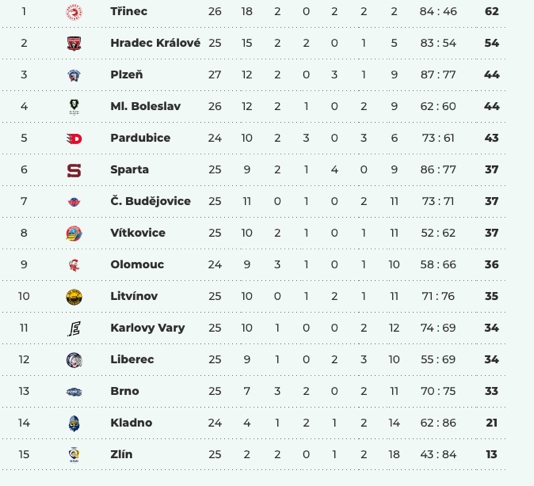Click the Sparta S logo
Image resolution: width=534 pixels, height=486 pixels.
[74, 170]
